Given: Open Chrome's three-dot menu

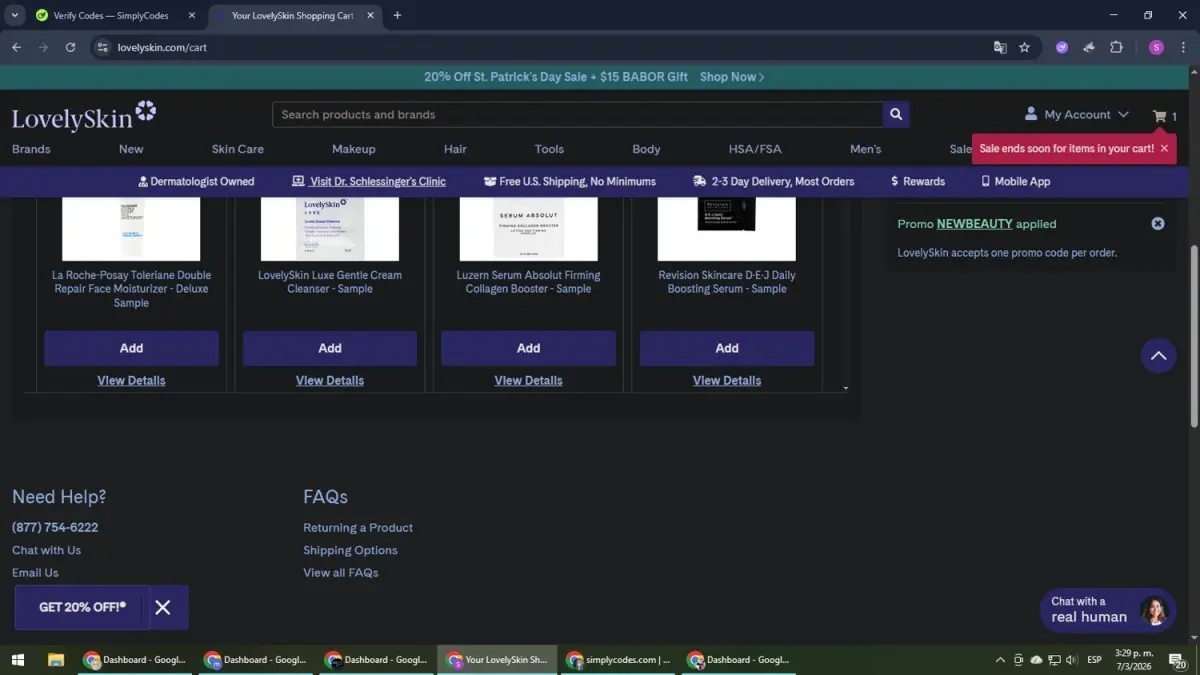Looking at the screenshot, I should (1184, 47).
